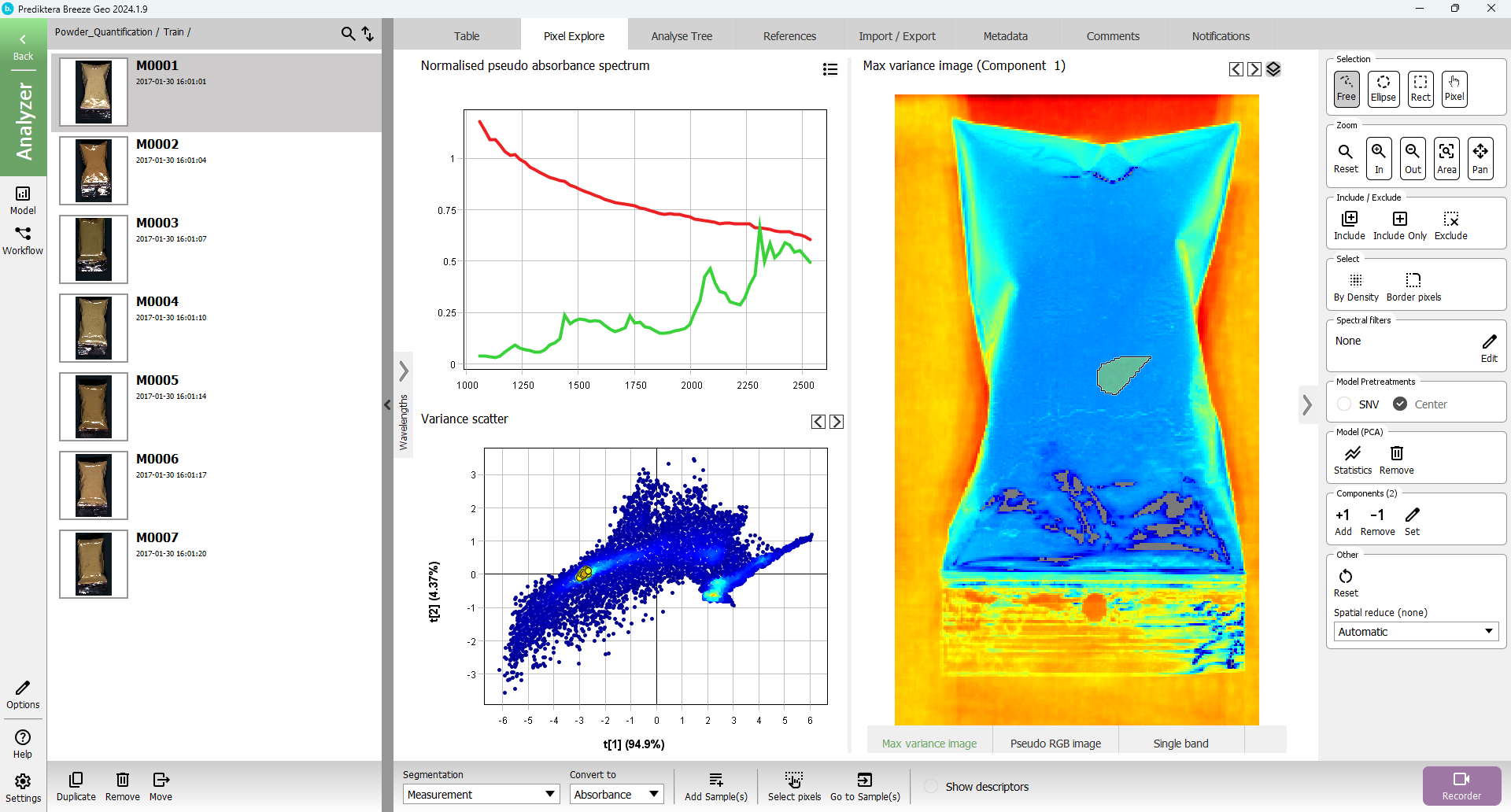Image resolution: width=1511 pixels, height=812 pixels.
Task: Toggle the Center pretreatment option
Action: tap(1400, 404)
